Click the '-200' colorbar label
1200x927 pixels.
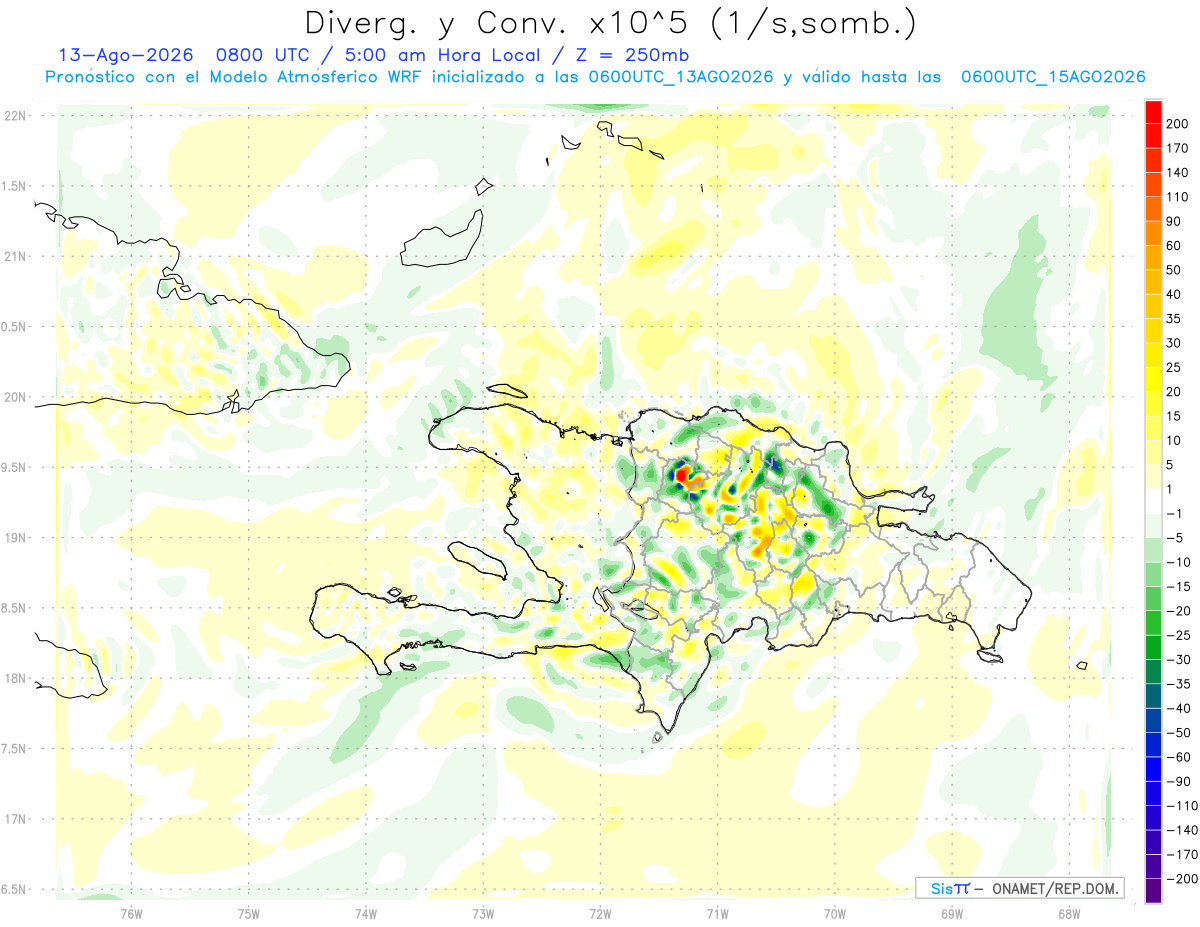click(1183, 879)
